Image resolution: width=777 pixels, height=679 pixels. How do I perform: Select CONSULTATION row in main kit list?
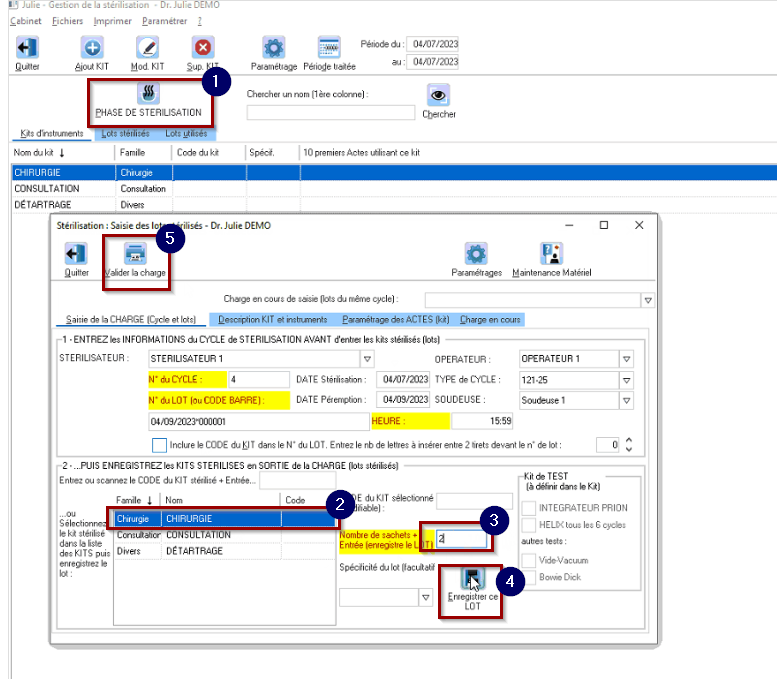[x=394, y=189]
